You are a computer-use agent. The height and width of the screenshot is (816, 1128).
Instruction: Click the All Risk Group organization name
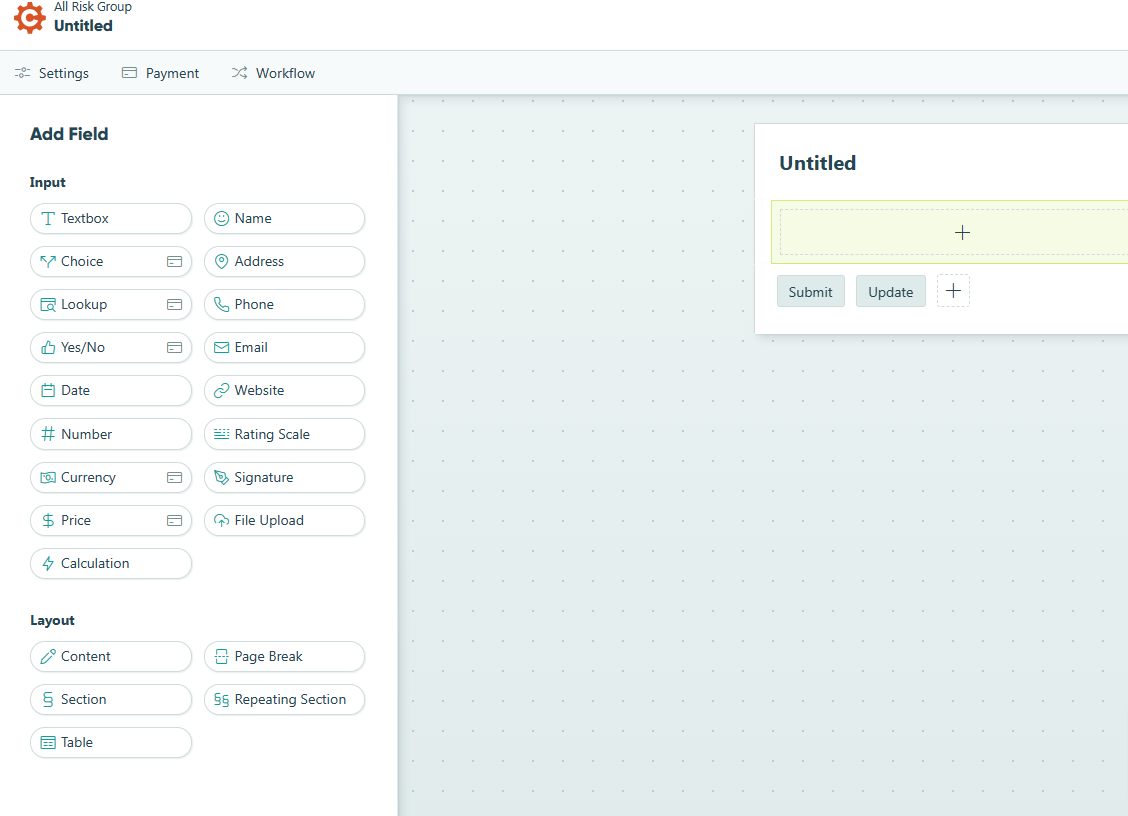pos(93,6)
